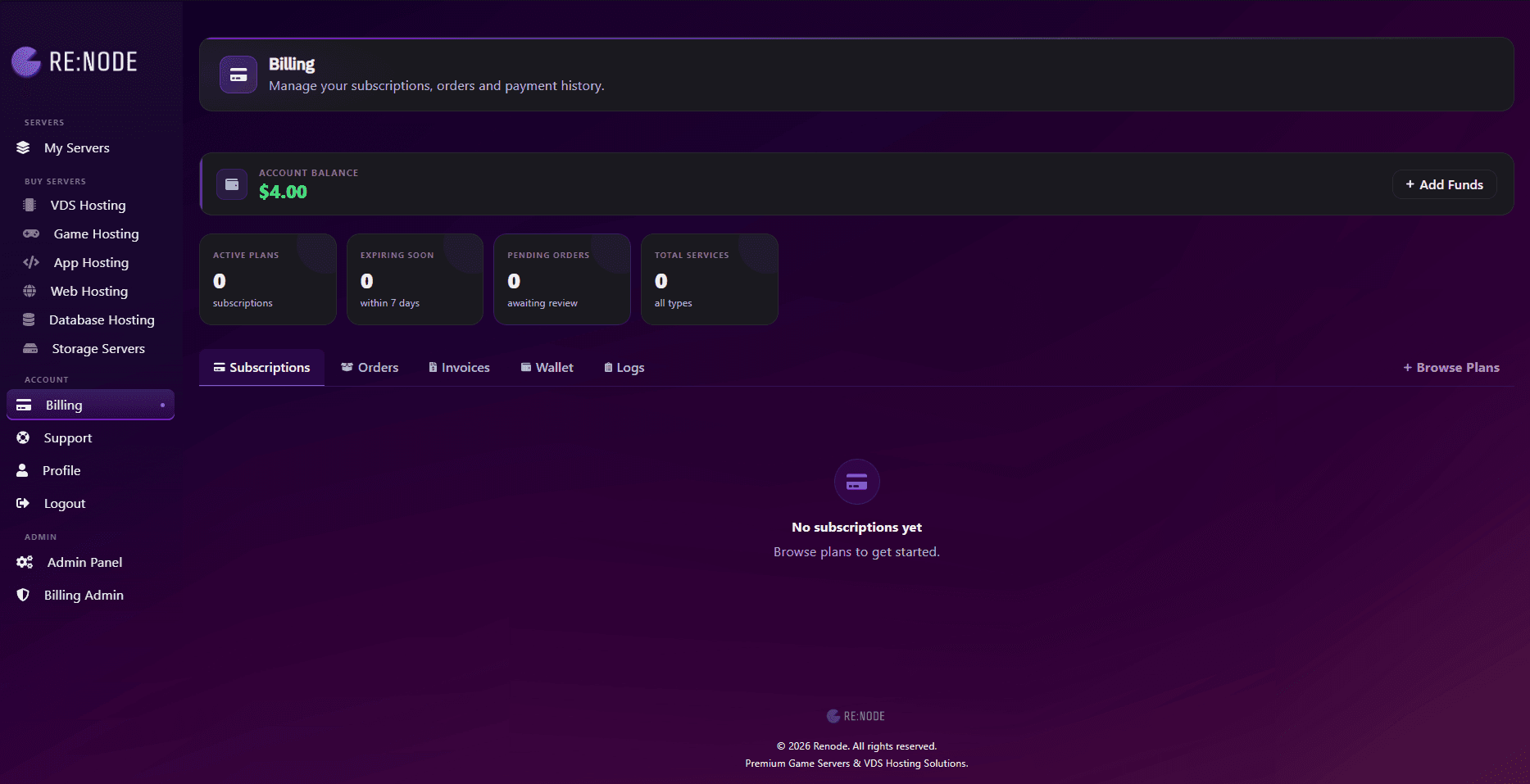This screenshot has height=784, width=1530.
Task: Click the footer RE:NODE logo
Action: coord(856,716)
